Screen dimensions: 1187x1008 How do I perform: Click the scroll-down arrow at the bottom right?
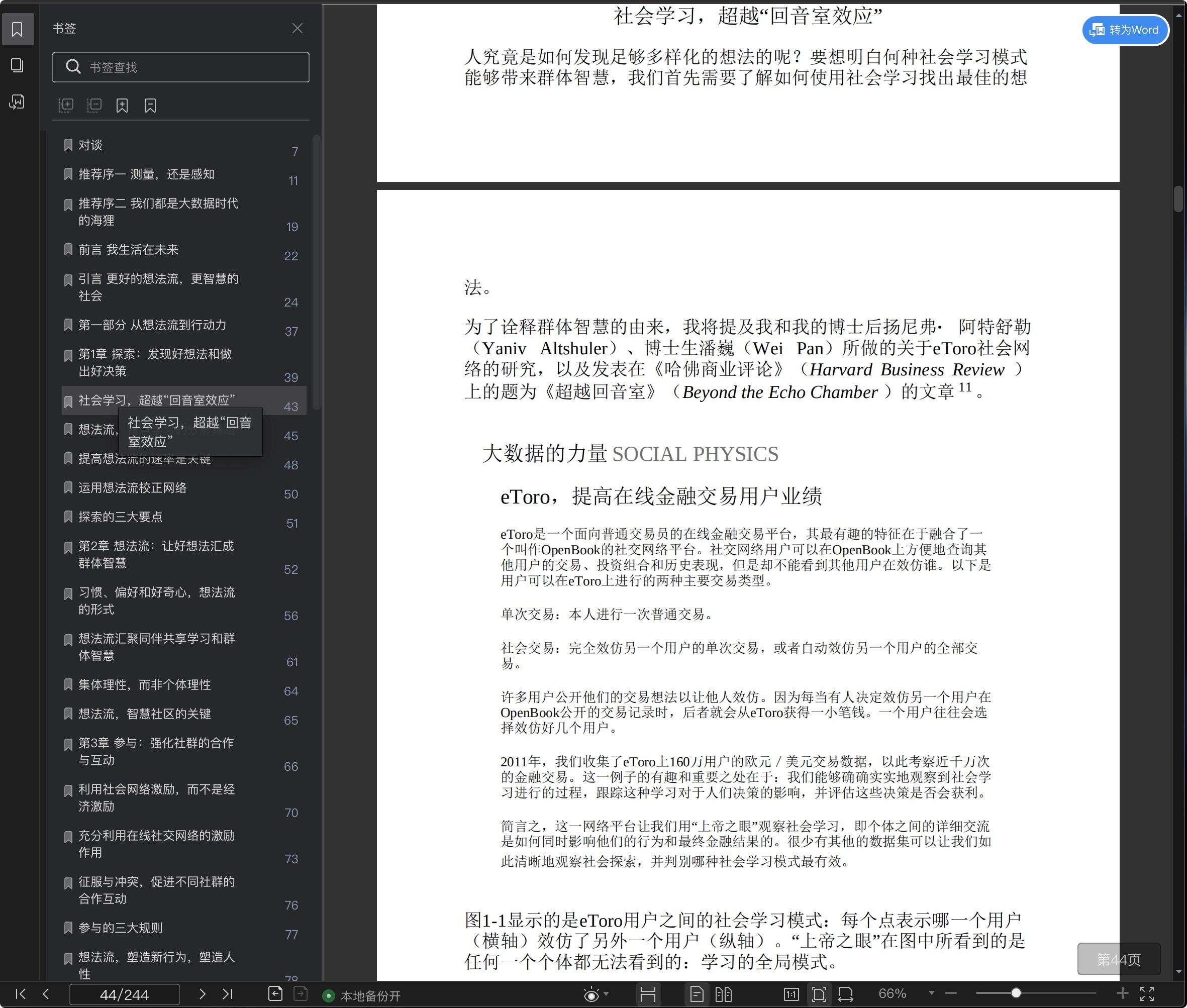[1179, 972]
